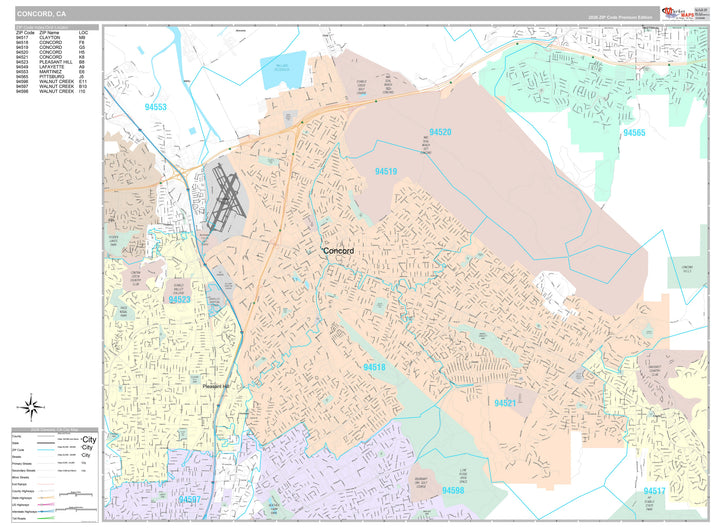Click the lower scale bar in the legend

click(x=76, y=509)
